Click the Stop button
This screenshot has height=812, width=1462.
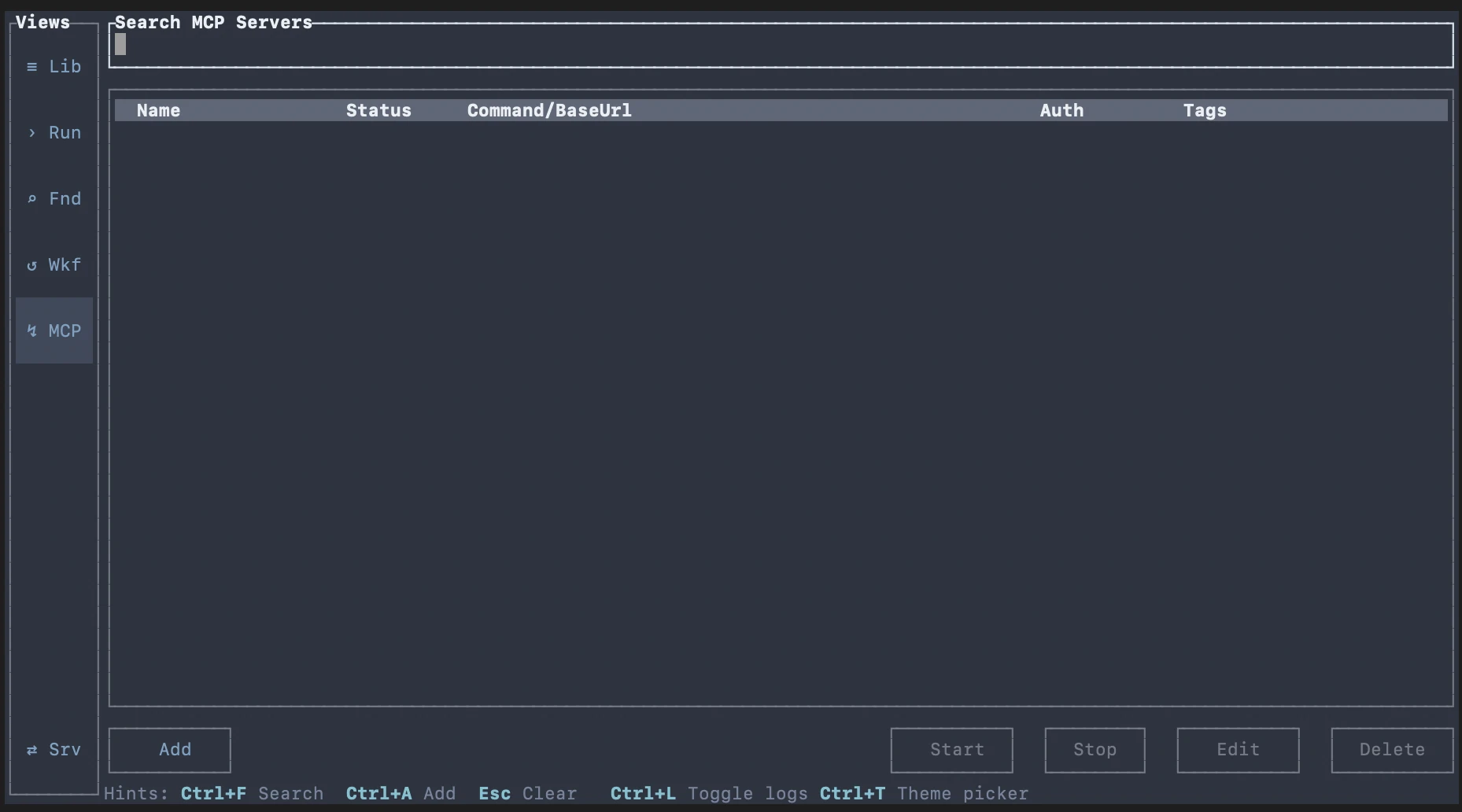[x=1095, y=750]
